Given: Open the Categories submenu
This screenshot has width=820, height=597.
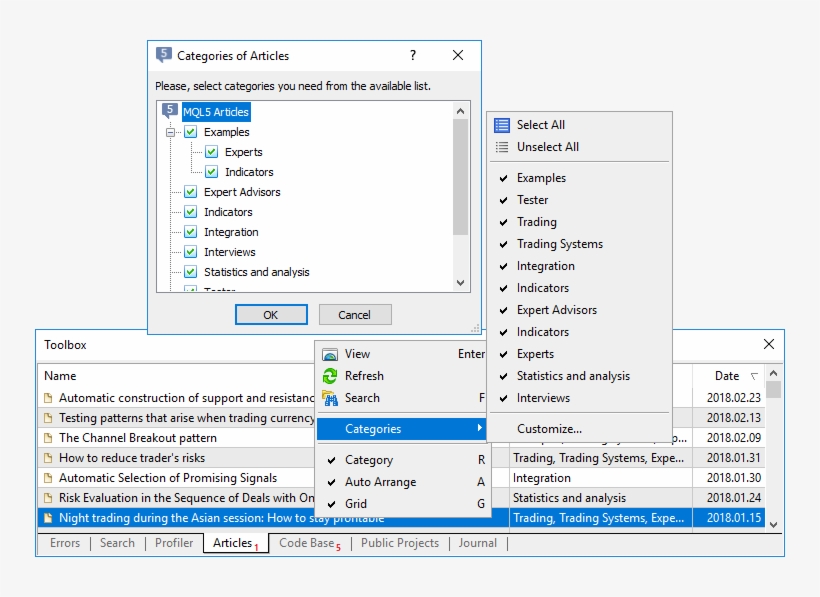Looking at the screenshot, I should [400, 429].
